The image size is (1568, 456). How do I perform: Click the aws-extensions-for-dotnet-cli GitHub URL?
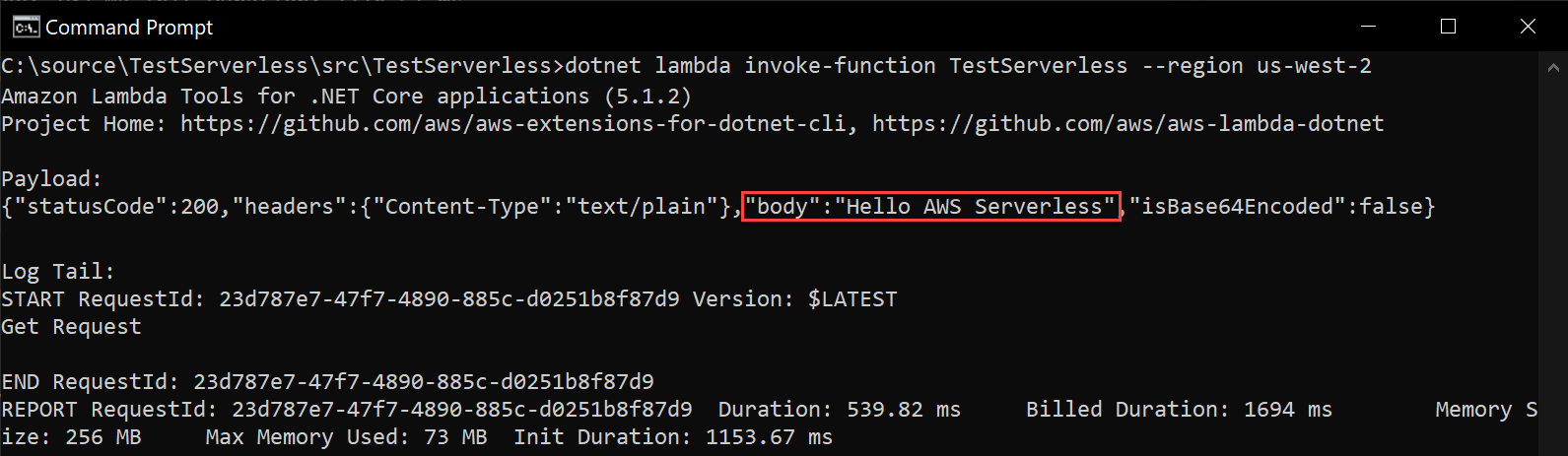[512, 124]
